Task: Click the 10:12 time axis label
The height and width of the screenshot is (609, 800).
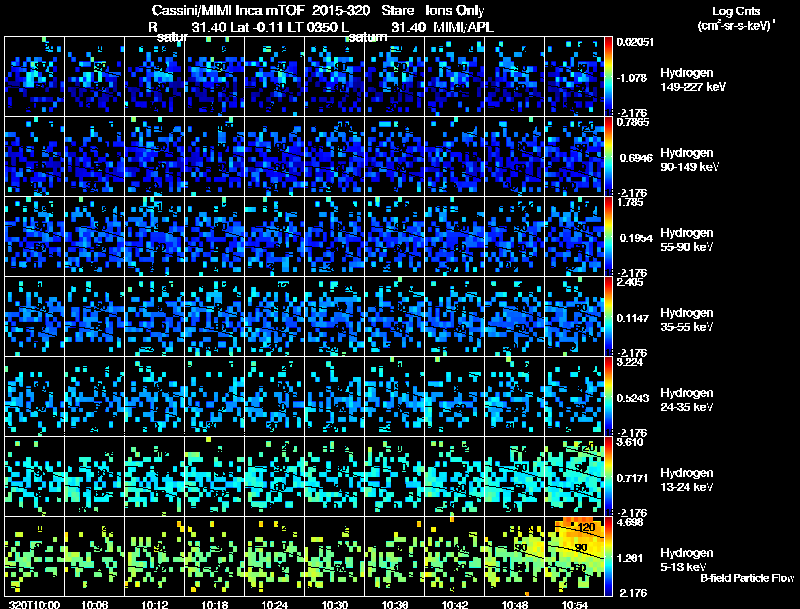Action: 155,604
